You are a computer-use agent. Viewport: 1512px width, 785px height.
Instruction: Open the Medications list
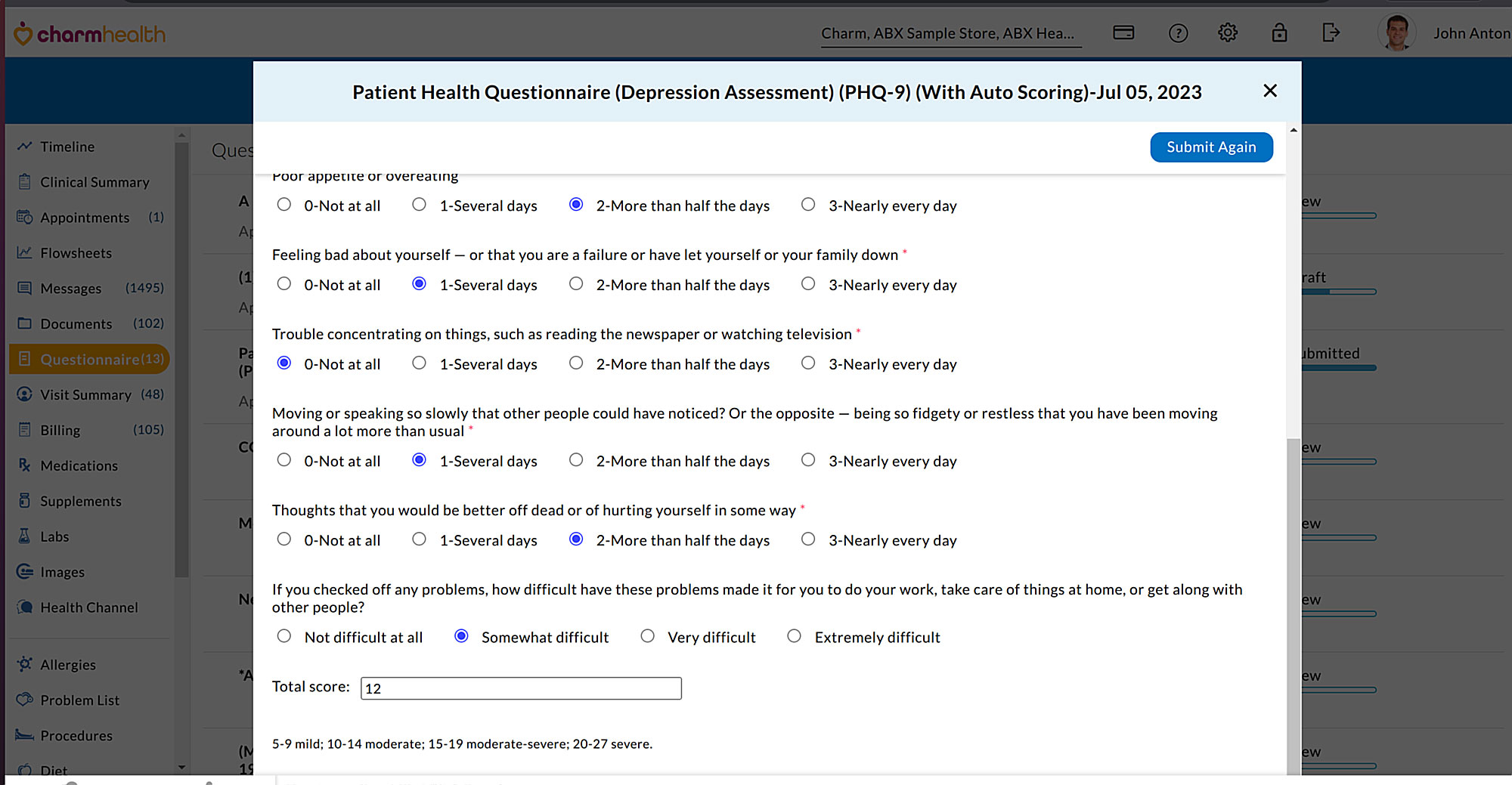click(x=79, y=465)
